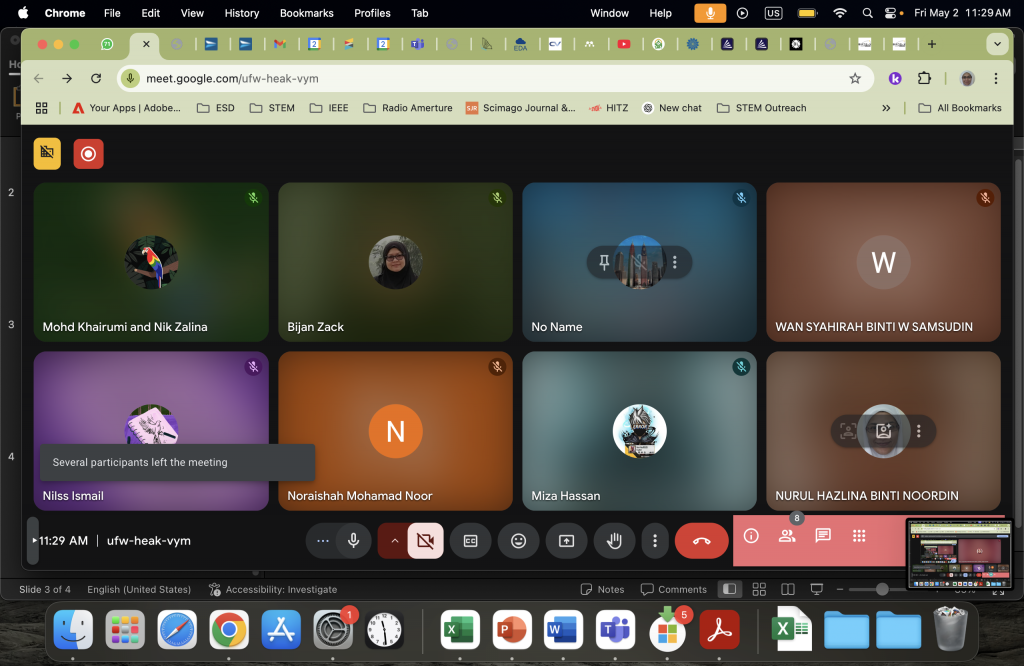Open Spotlight search in the menu bar
Viewport: 1024px width, 666px height.
[867, 13]
